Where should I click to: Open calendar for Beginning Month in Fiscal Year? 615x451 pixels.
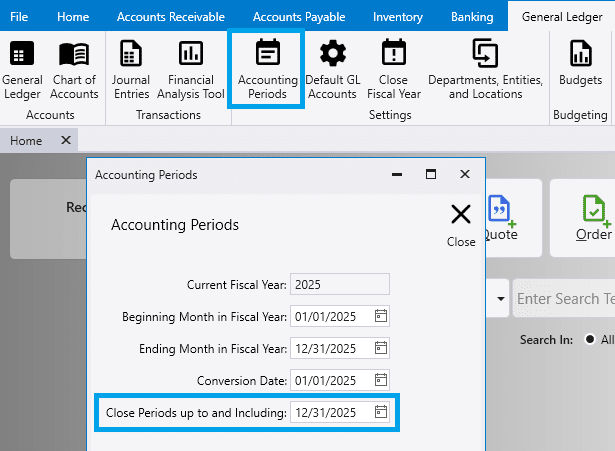pyautogui.click(x=380, y=317)
